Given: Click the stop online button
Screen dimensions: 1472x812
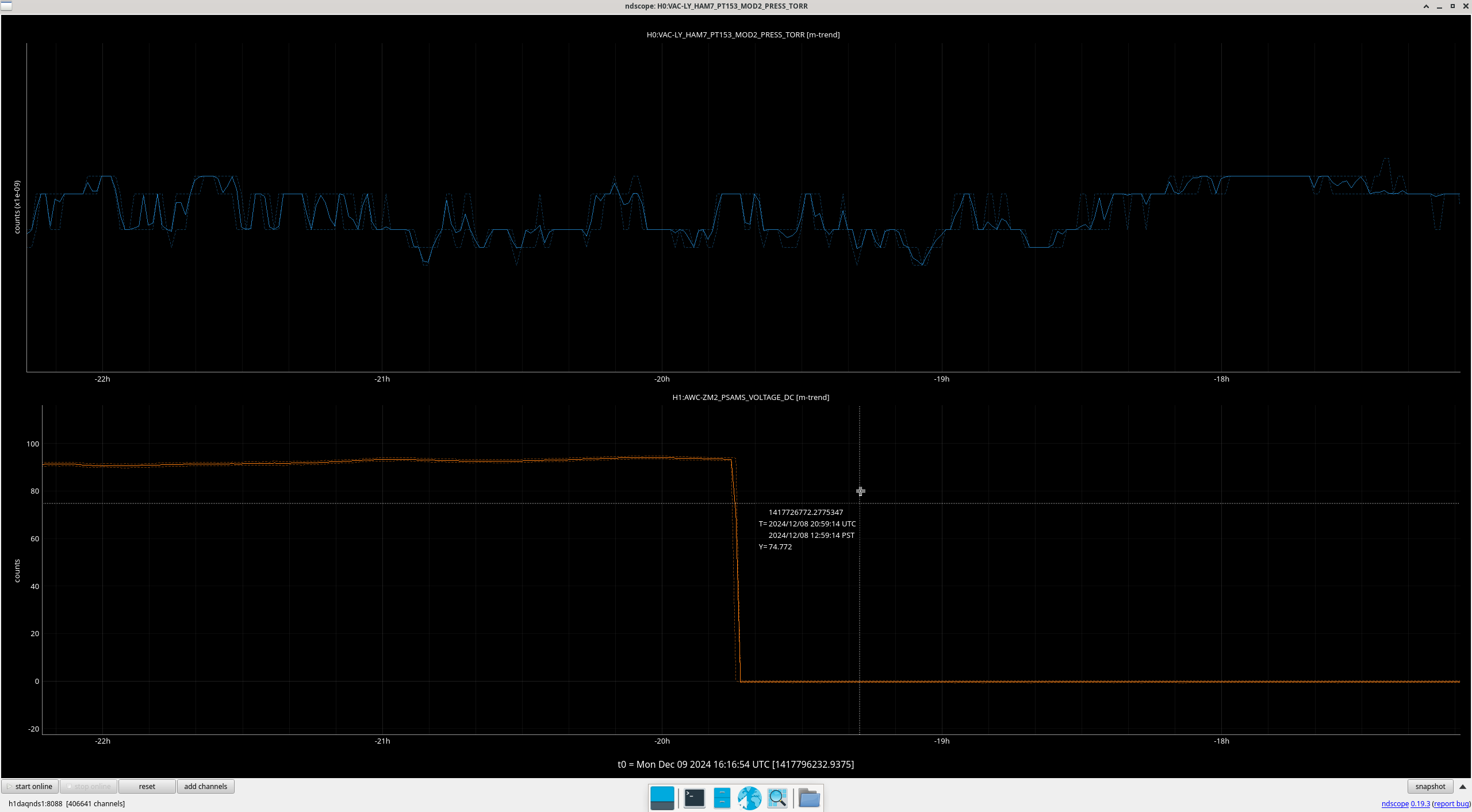Looking at the screenshot, I should 89,786.
